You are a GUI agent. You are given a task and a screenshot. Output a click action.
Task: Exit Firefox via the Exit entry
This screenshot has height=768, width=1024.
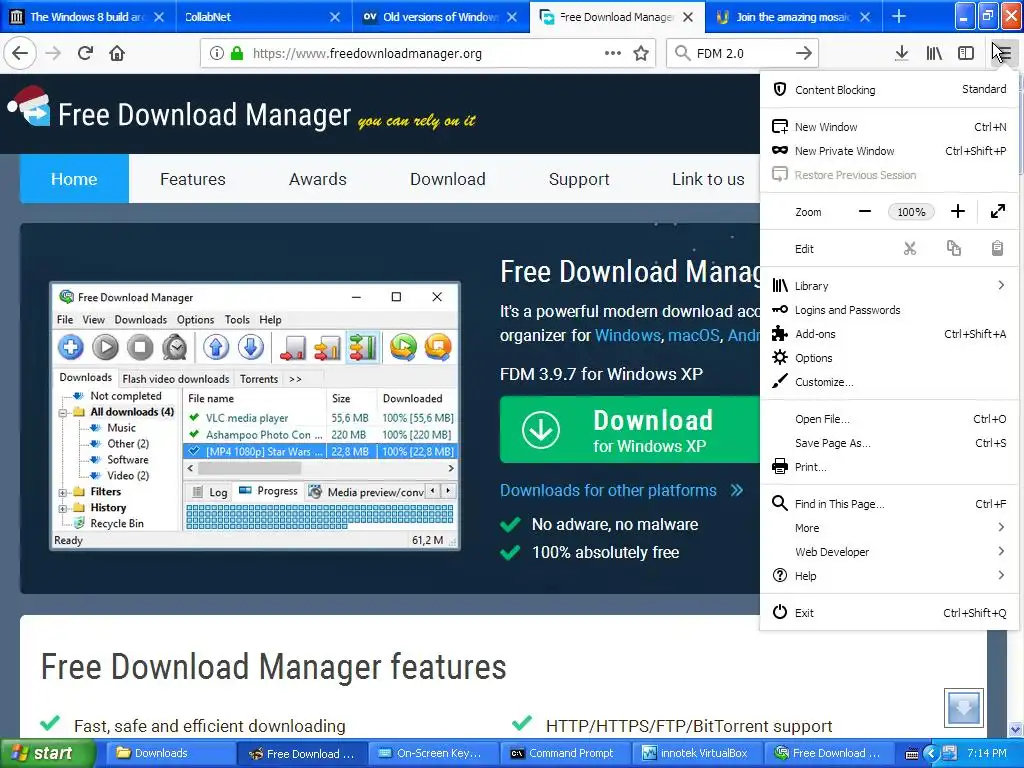point(889,613)
